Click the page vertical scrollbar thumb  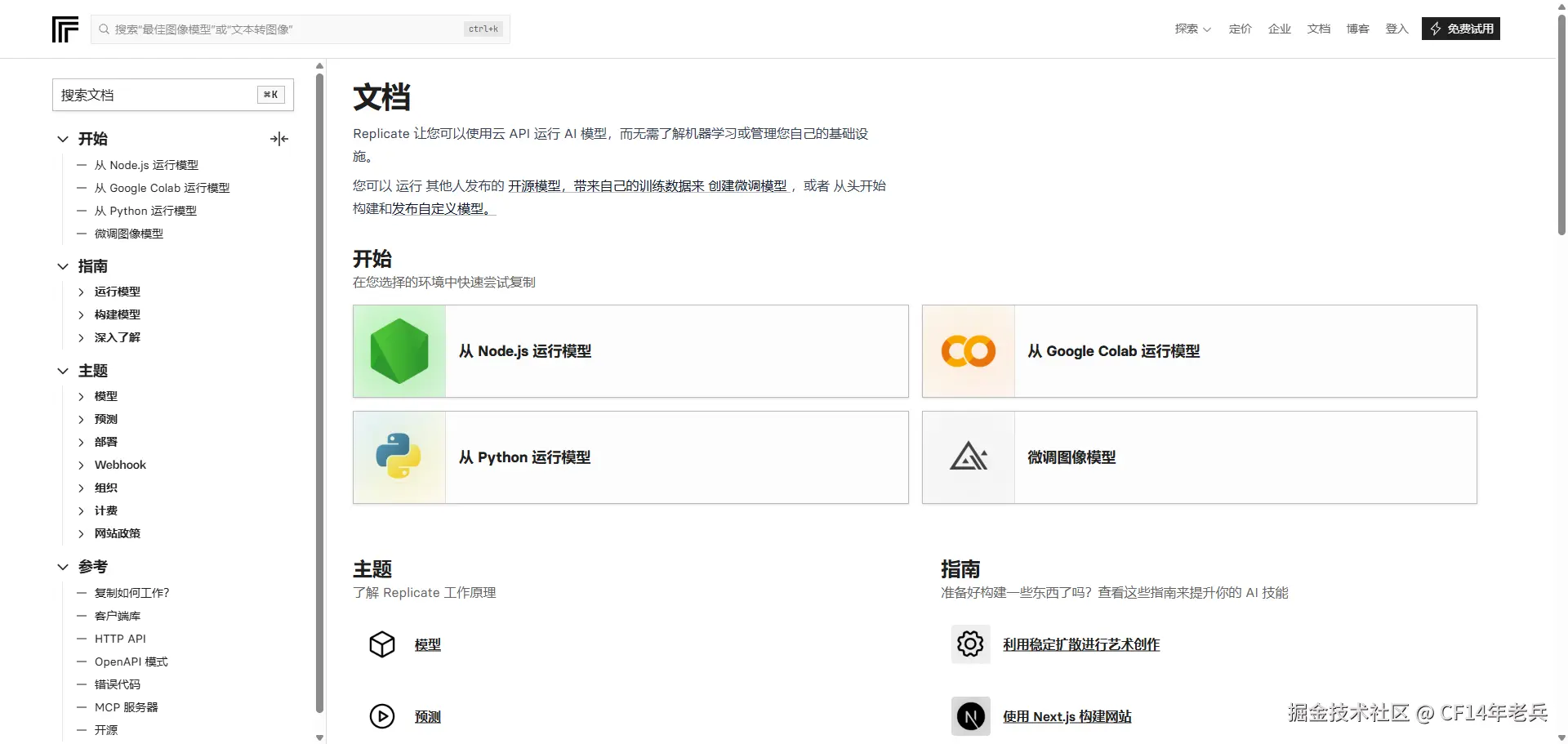1561,124
